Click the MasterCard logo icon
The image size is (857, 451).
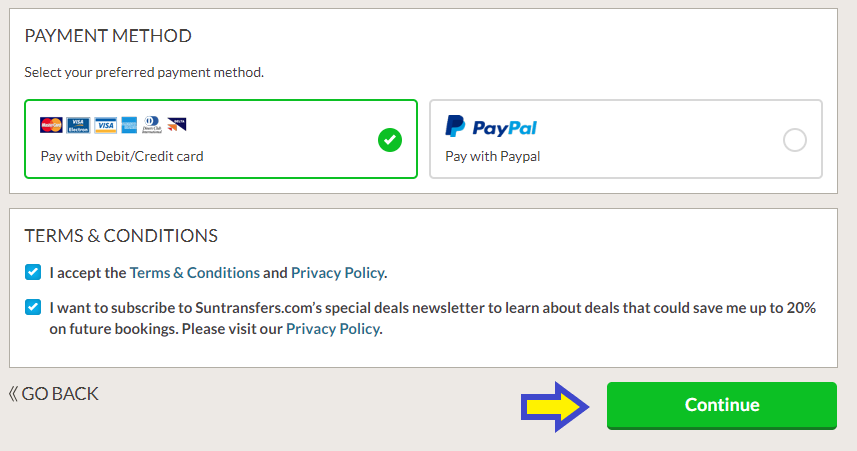pyautogui.click(x=51, y=125)
